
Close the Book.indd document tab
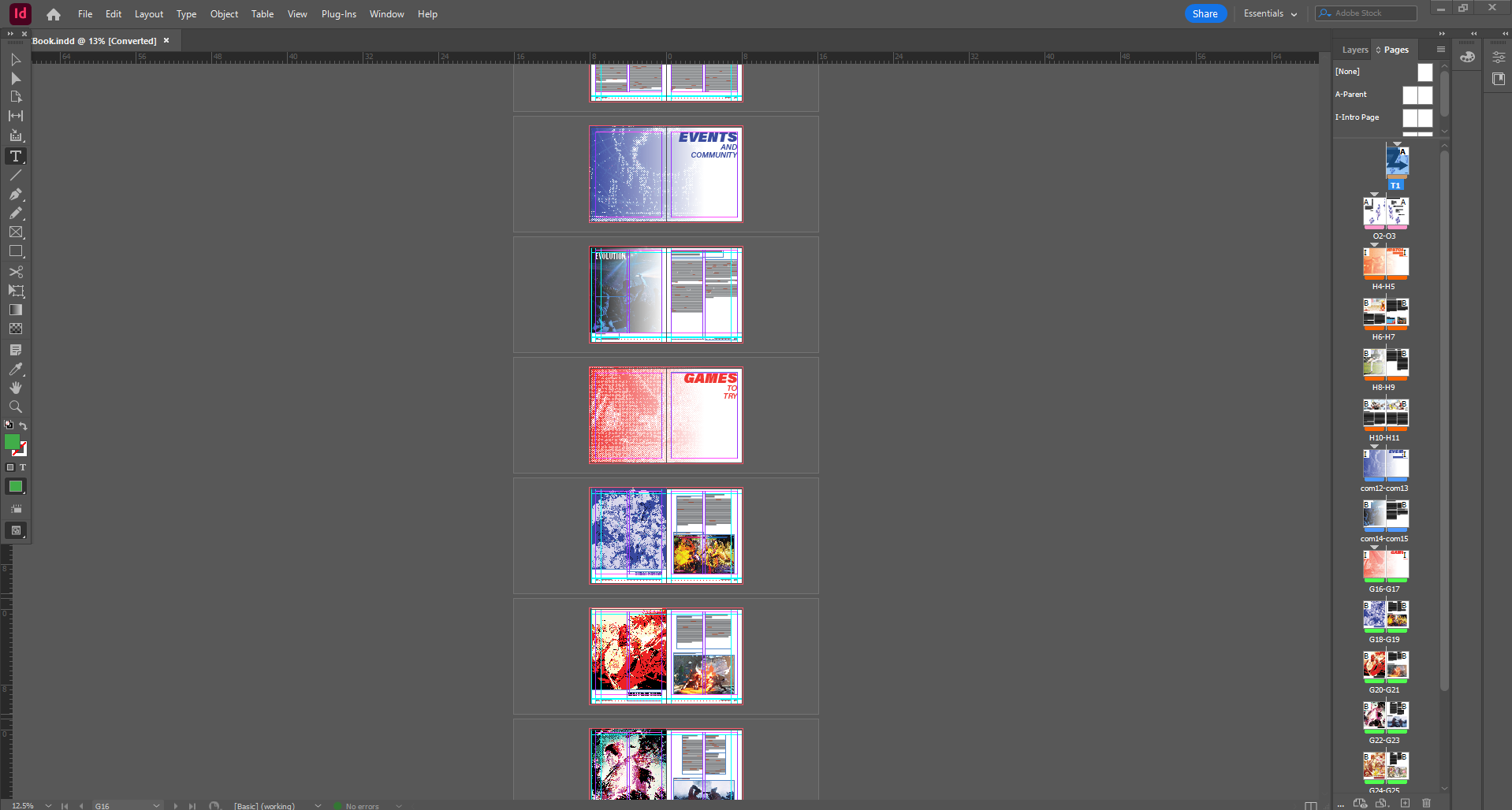pyautogui.click(x=166, y=40)
